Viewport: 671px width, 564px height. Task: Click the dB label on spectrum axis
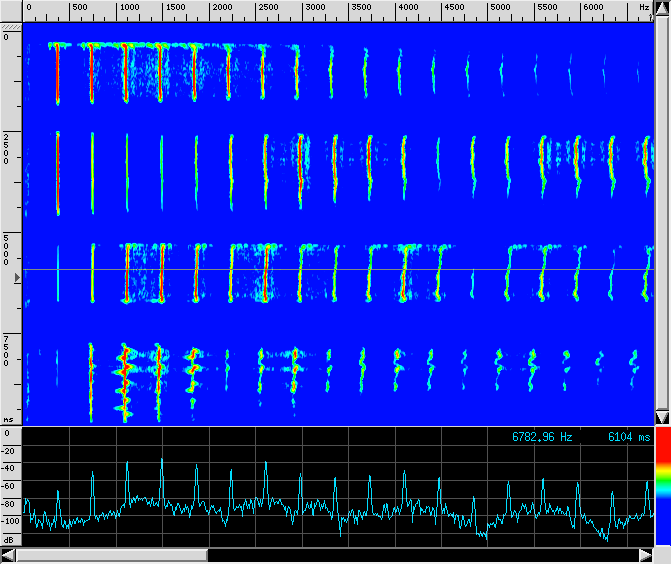point(9,540)
